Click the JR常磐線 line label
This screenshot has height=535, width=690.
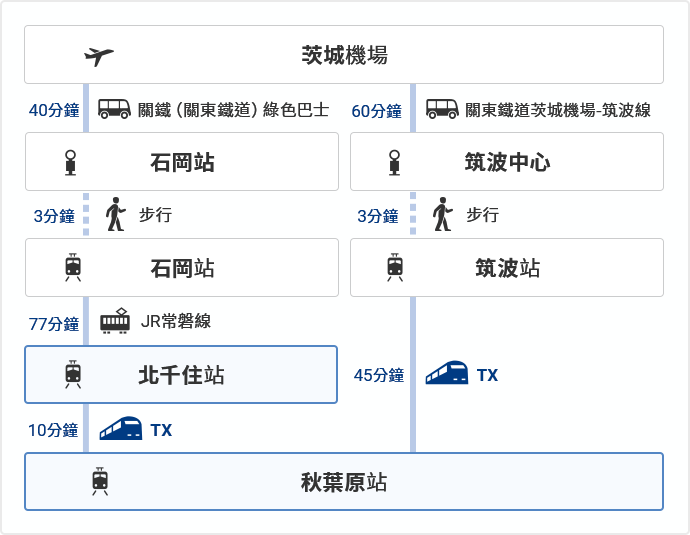(x=176, y=321)
